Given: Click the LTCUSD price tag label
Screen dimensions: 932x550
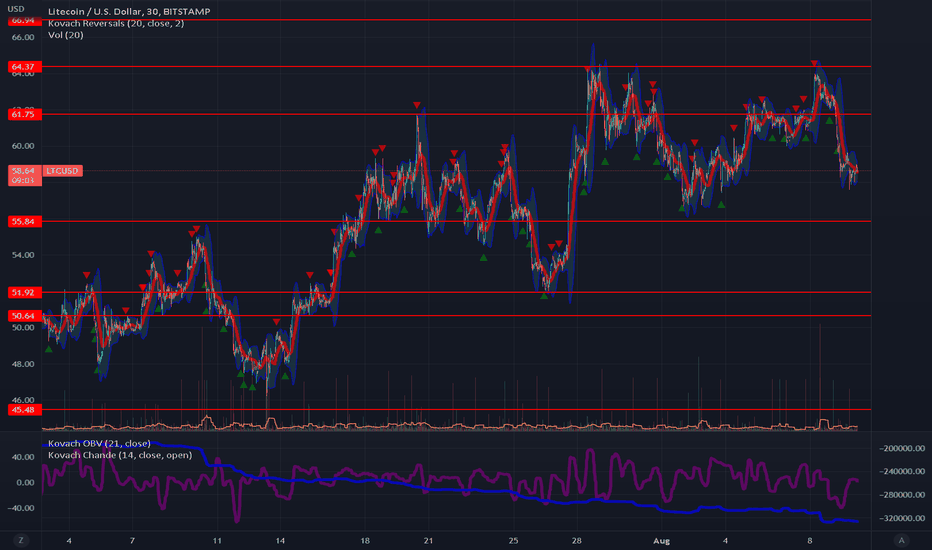Looking at the screenshot, I should pyautogui.click(x=62, y=171).
